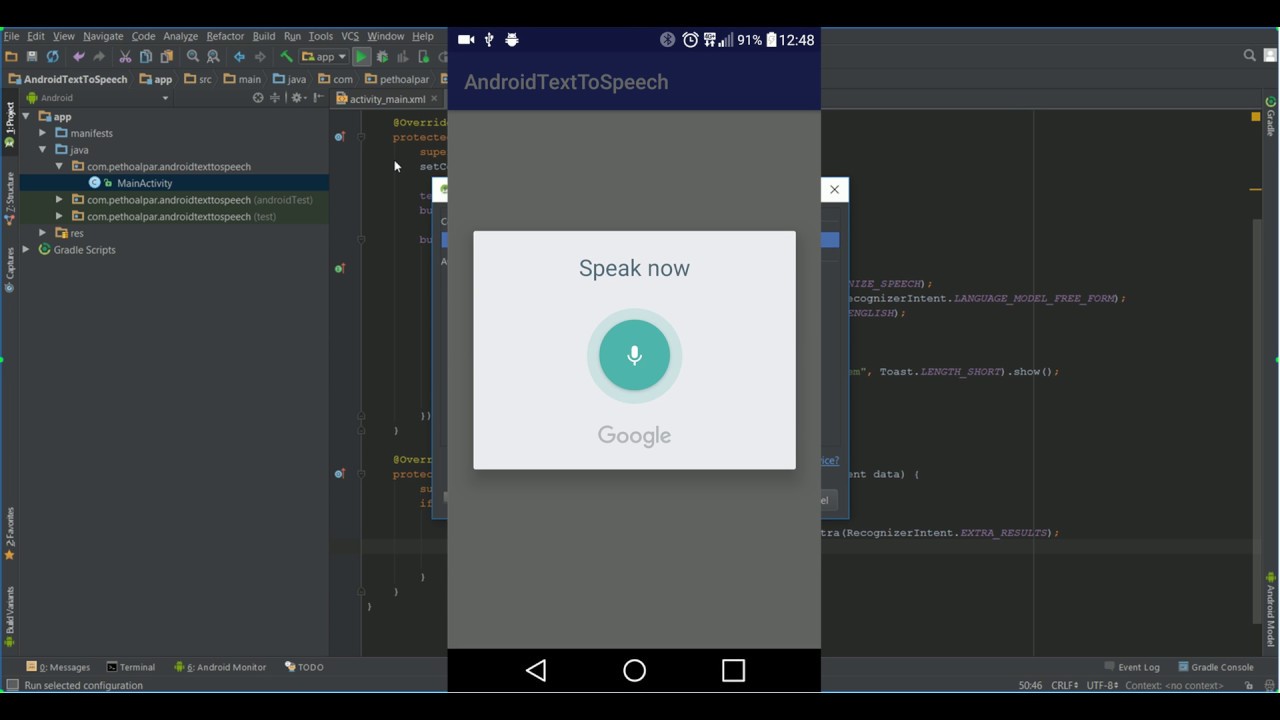Open the TODO tool window
Screen dimensions: 1280x720
pos(304,667)
